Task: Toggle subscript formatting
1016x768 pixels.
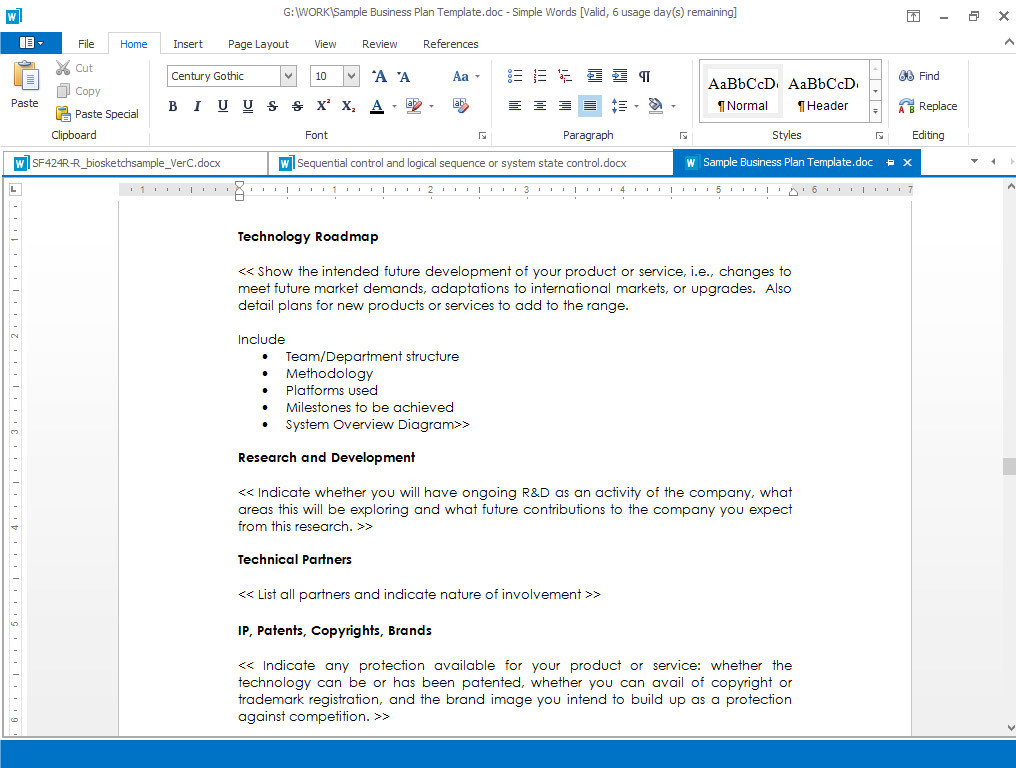Action: coord(348,106)
